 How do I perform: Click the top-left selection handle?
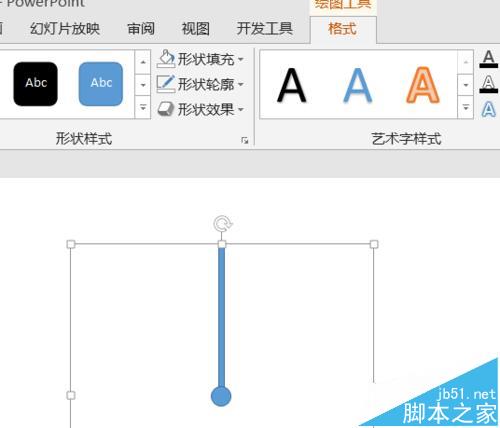click(71, 244)
